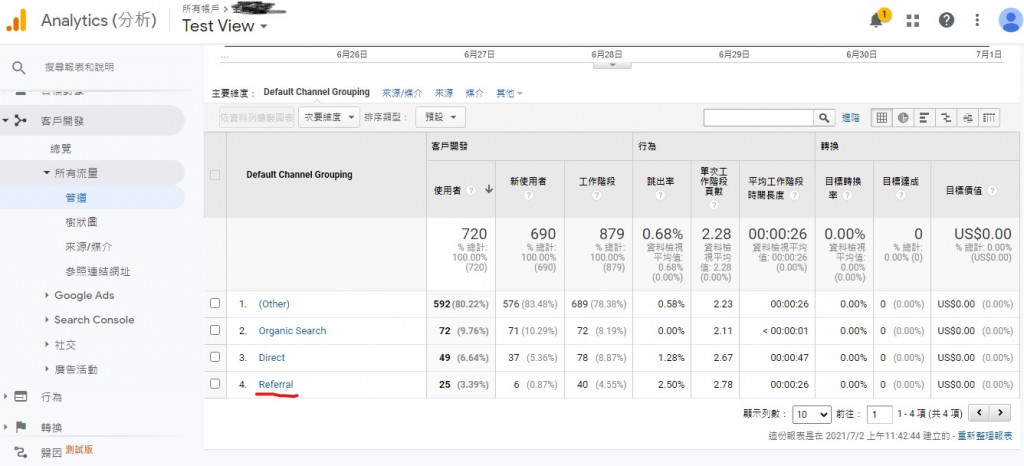Open the 次要維度 secondary dimension dropdown
This screenshot has height=466, width=1024.
(329, 117)
